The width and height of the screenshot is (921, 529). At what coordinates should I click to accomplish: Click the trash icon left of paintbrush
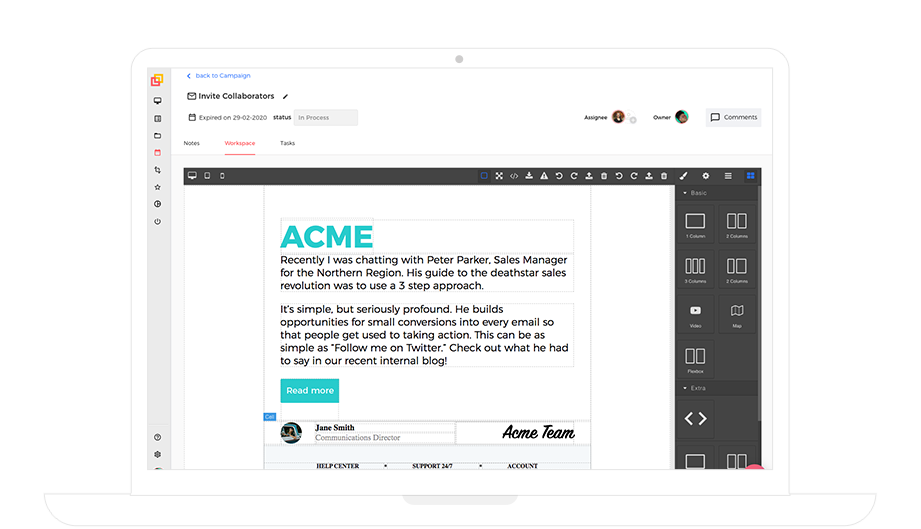[x=664, y=176]
